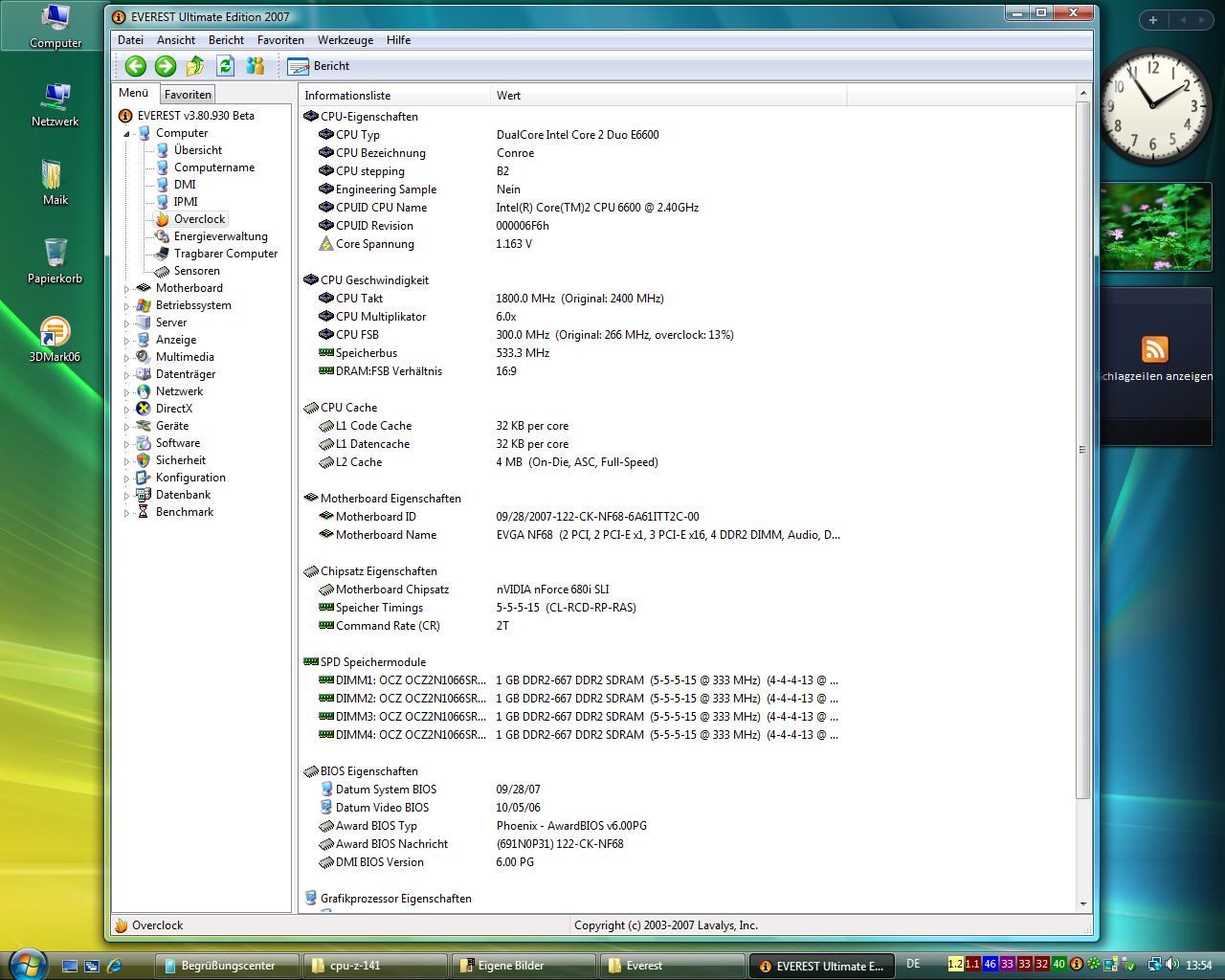Expand the Konfiguration tree node
The image size is (1225, 980).
click(126, 478)
